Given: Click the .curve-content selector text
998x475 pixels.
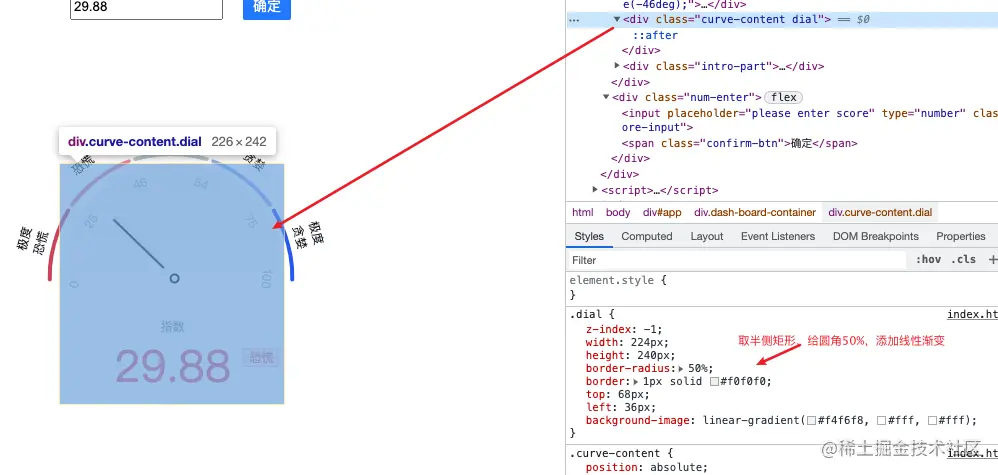Looking at the screenshot, I should click(614, 453).
